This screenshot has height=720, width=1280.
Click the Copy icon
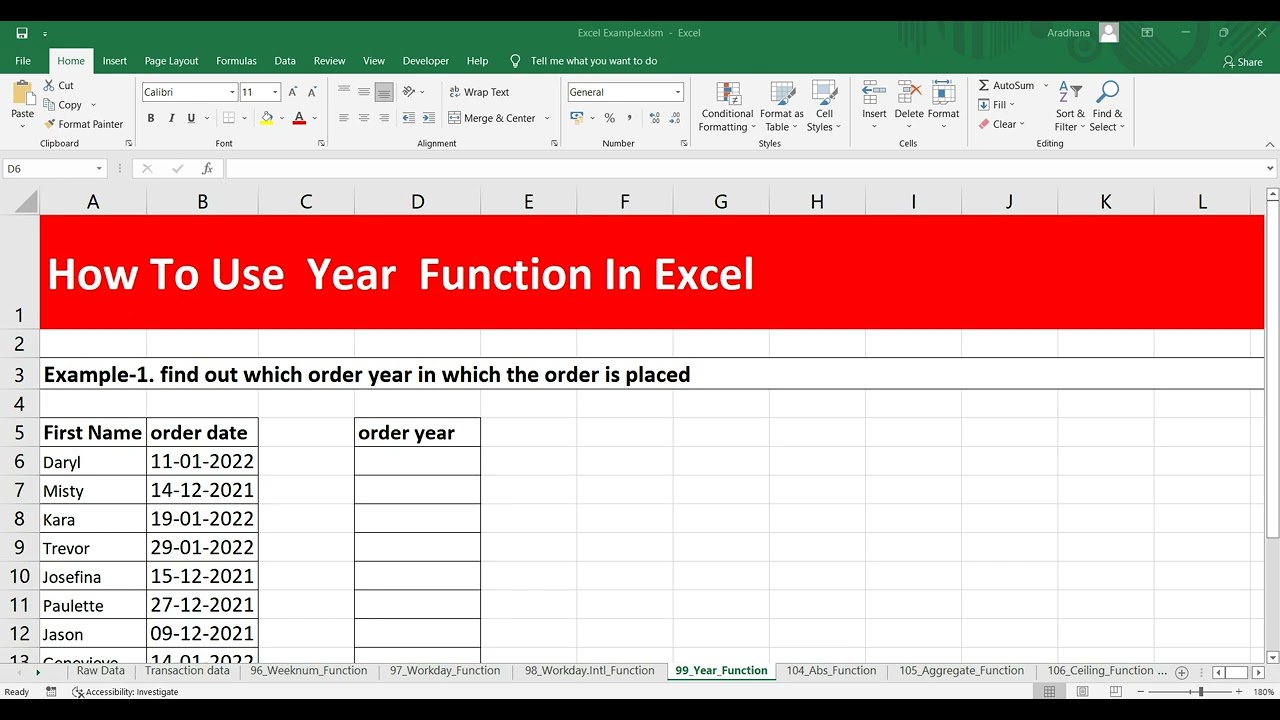(50, 105)
